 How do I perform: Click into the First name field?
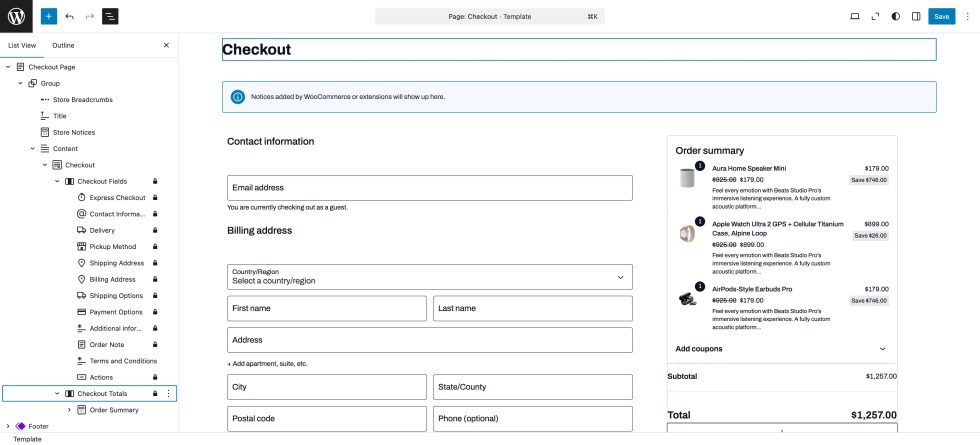point(327,309)
